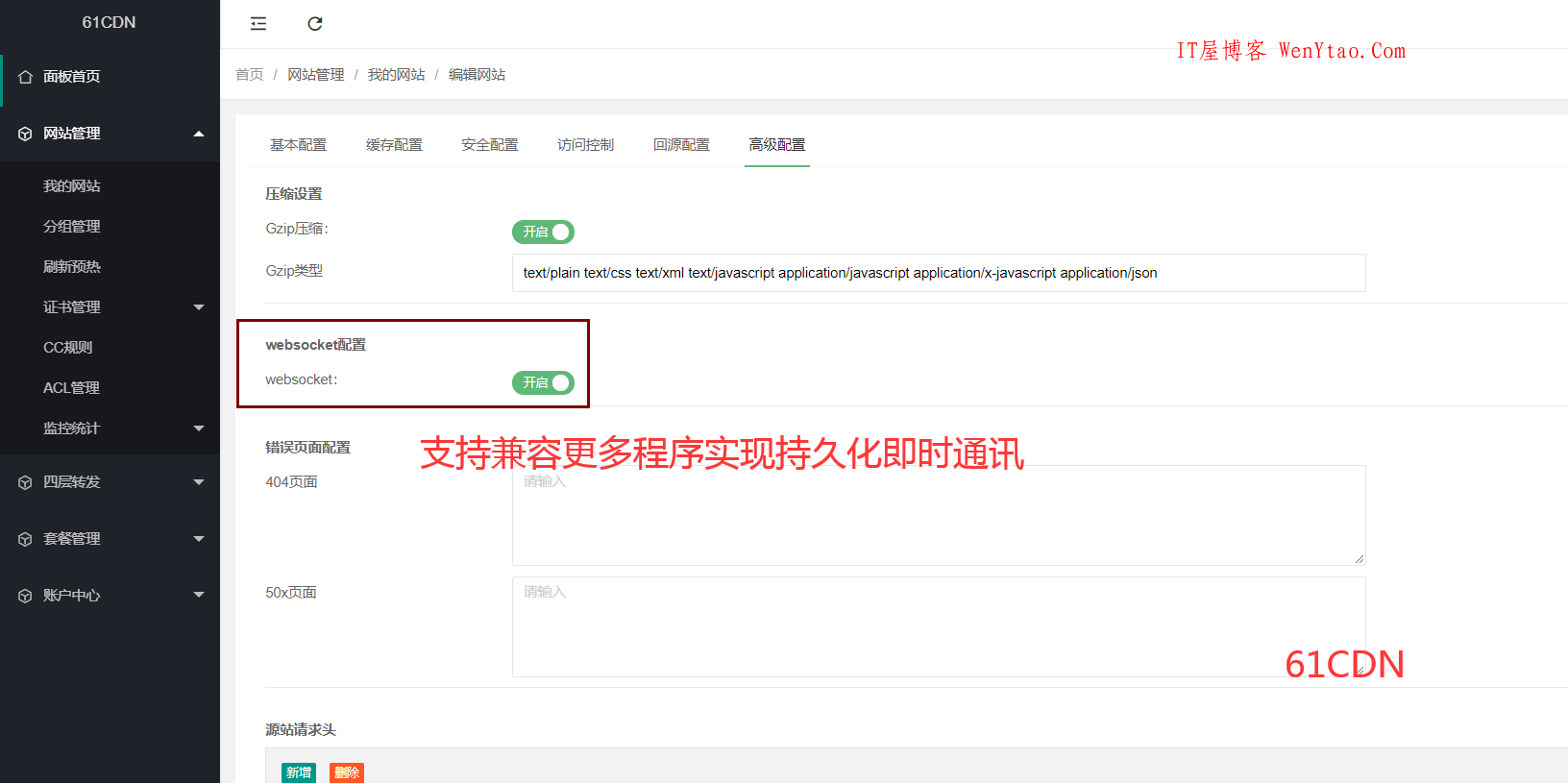The image size is (1568, 783).
Task: Expand the 套餐管理 menu arrow
Action: [199, 539]
